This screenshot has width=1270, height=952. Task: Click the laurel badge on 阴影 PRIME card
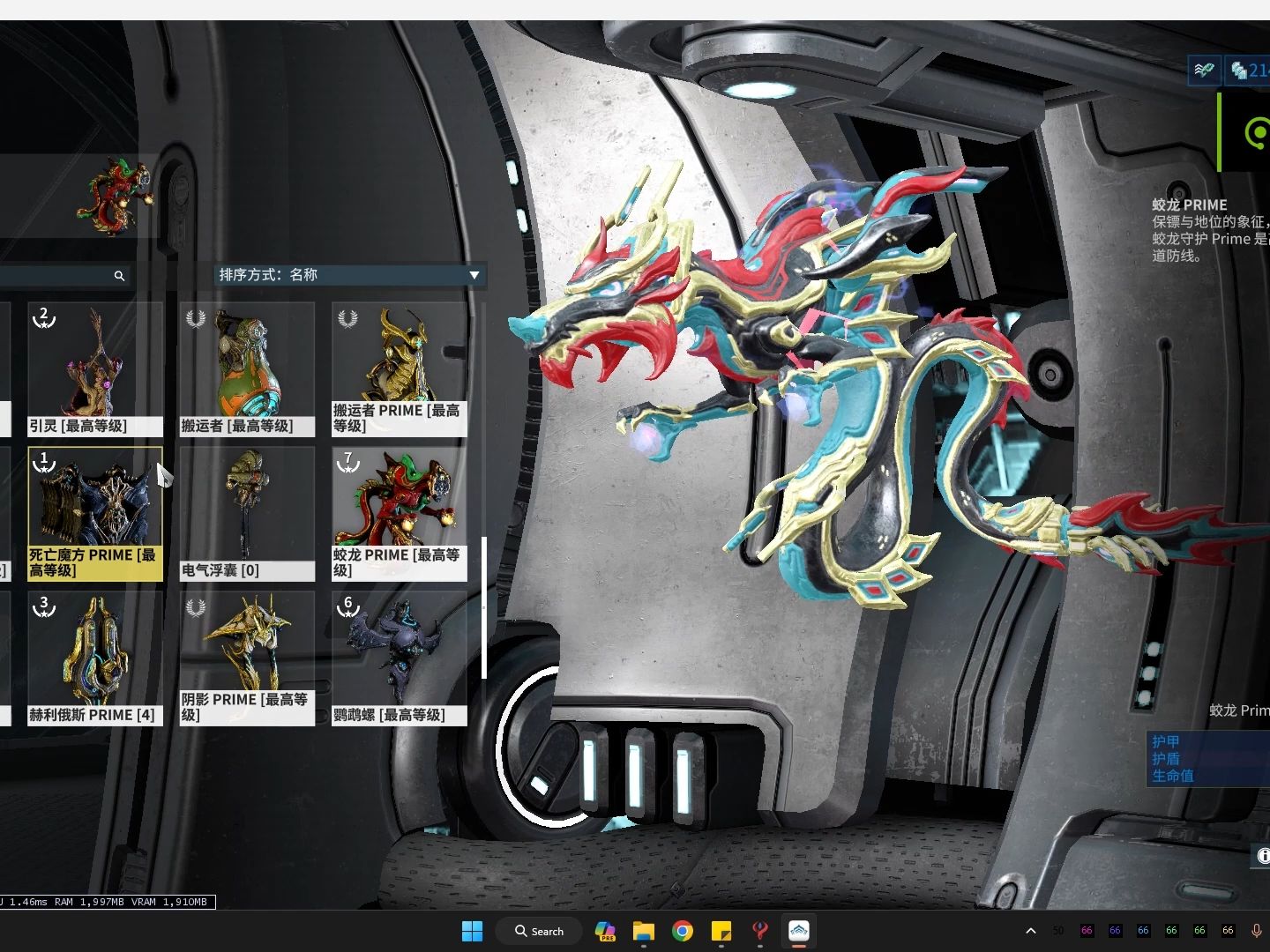pyautogui.click(x=195, y=607)
